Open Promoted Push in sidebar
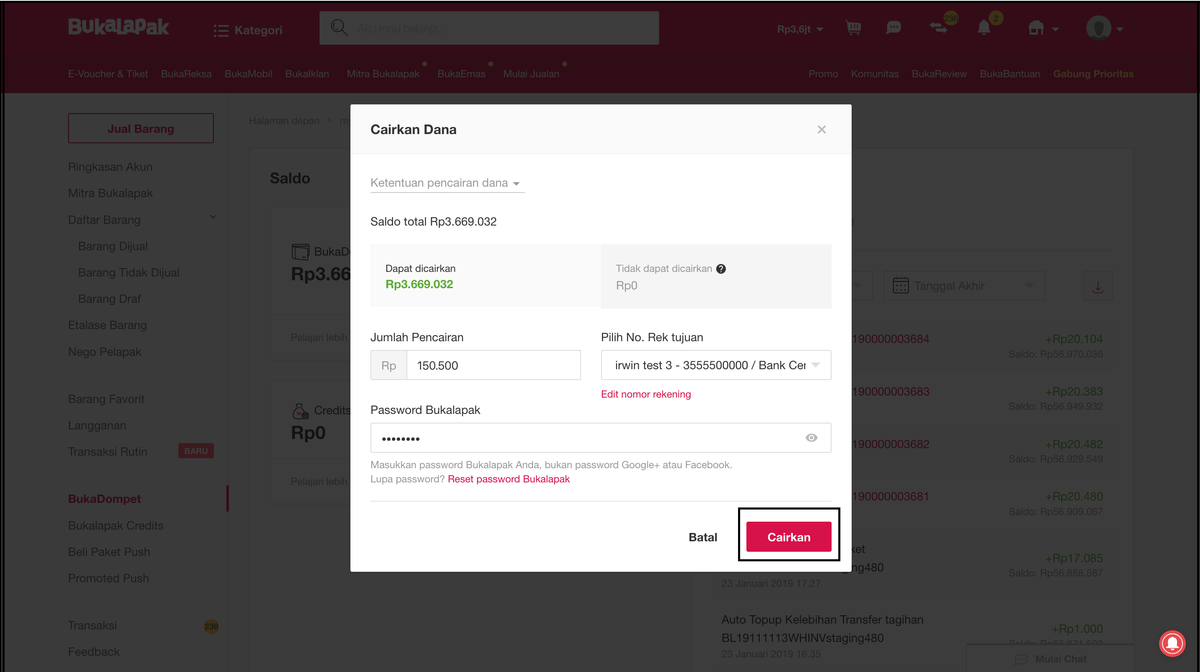Image resolution: width=1200 pixels, height=672 pixels. tap(108, 578)
